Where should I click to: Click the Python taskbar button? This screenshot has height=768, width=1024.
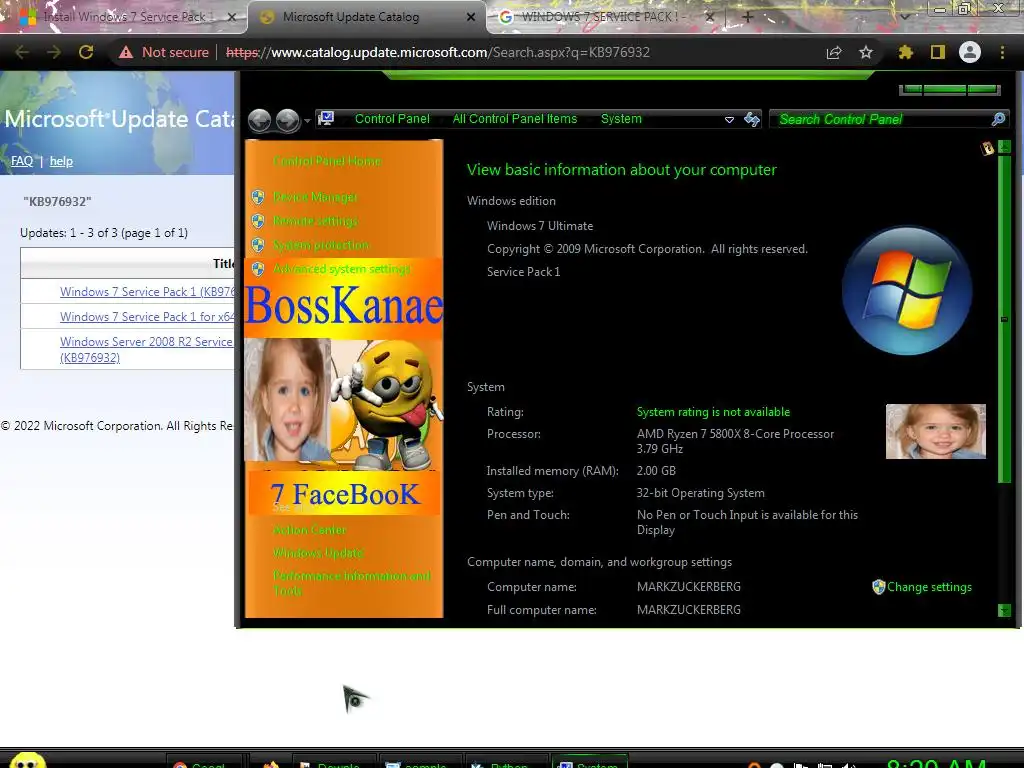505,762
